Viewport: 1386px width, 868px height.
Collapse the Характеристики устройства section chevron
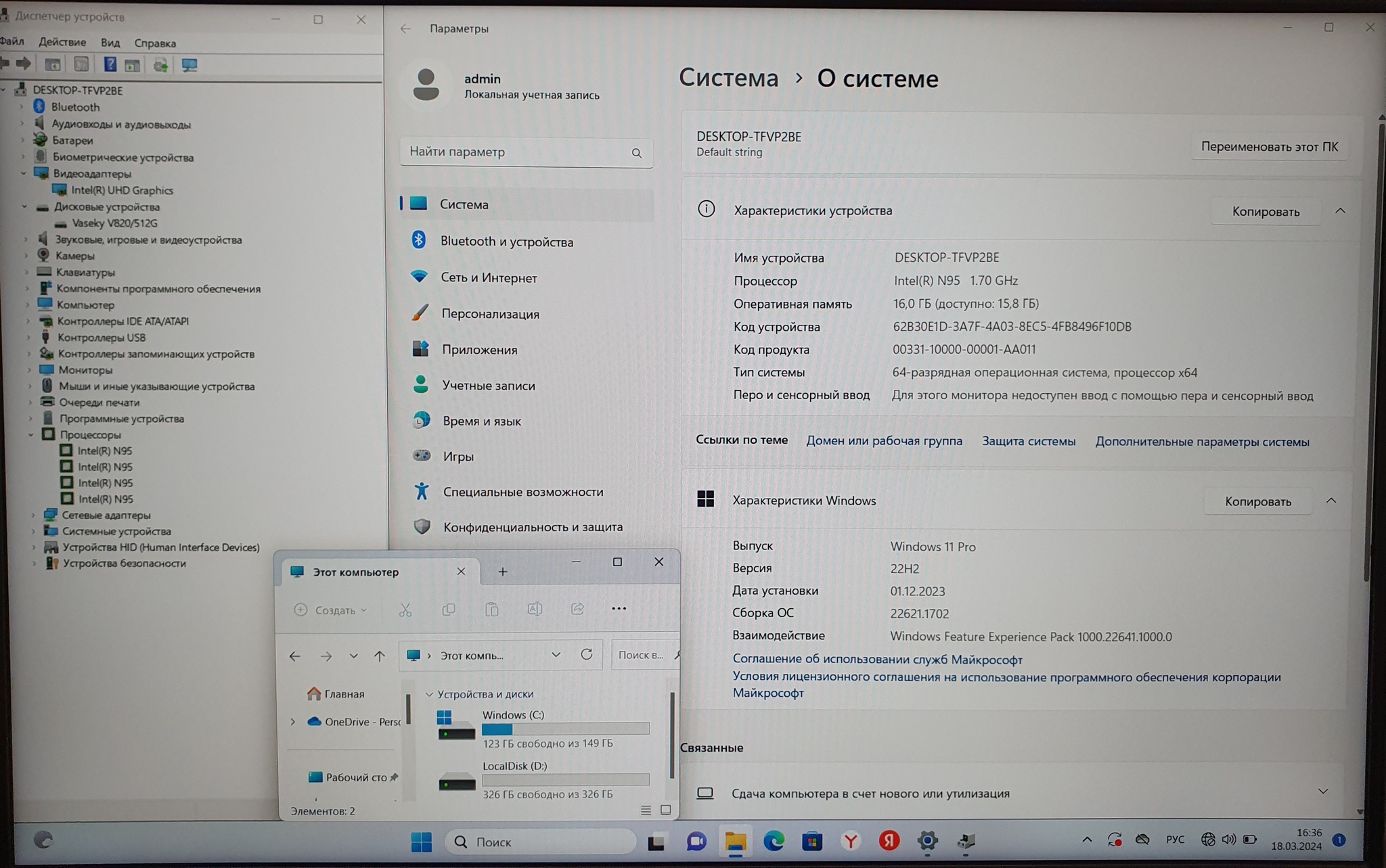1340,211
